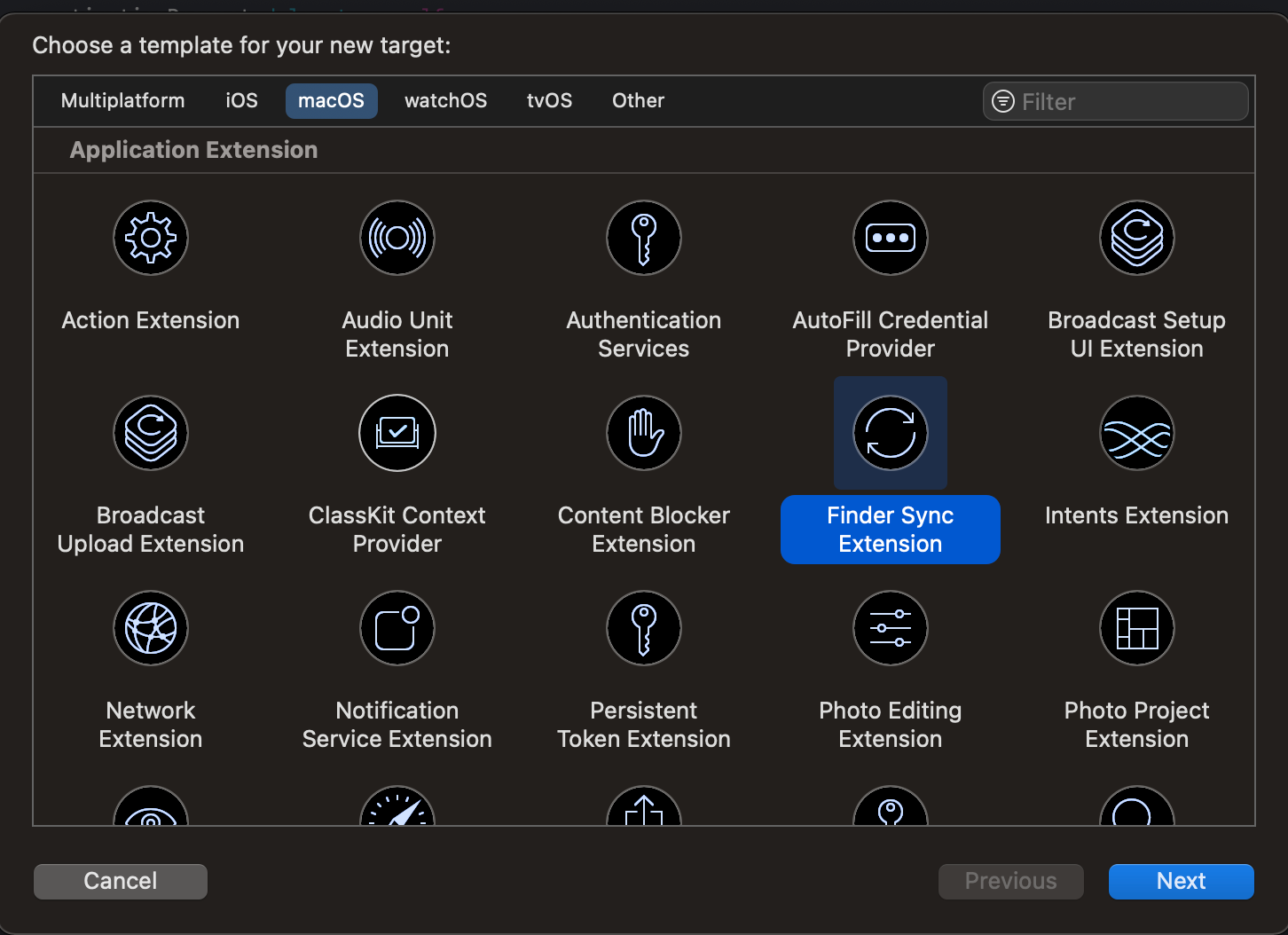Choose the Audio Unit Extension icon

pyautogui.click(x=397, y=238)
